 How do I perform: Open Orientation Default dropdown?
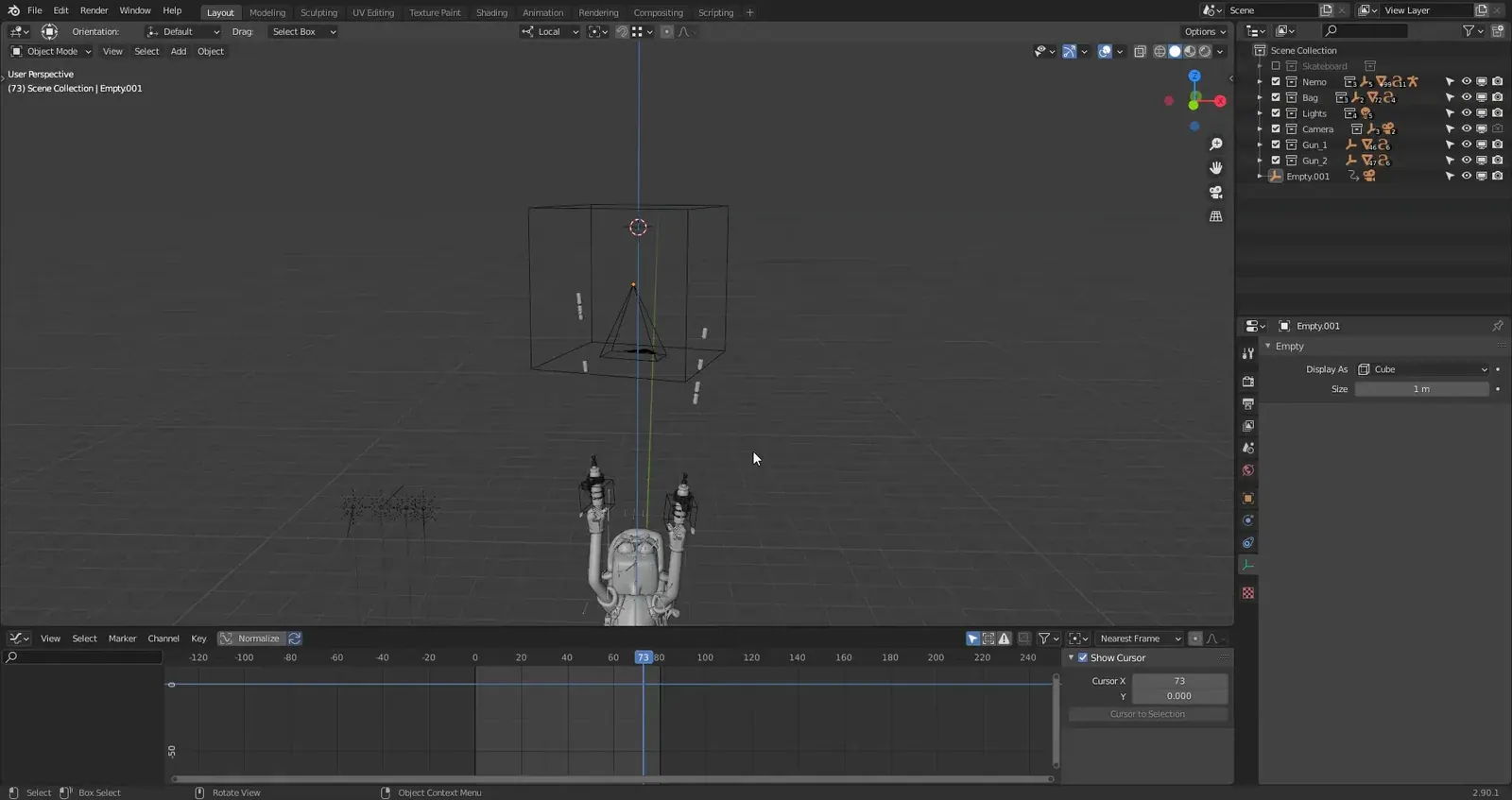(182, 31)
